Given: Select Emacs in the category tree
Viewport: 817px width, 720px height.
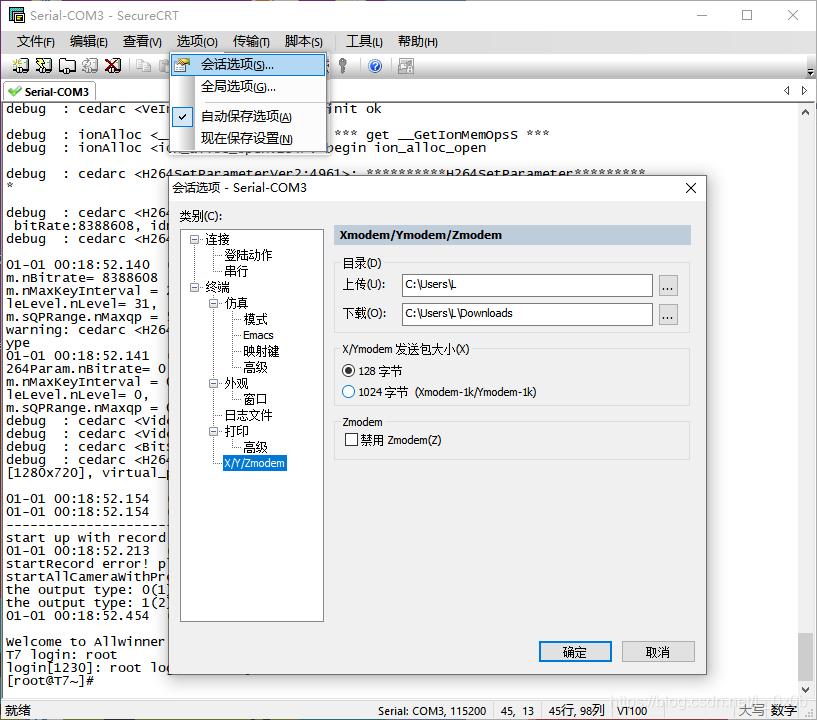Looking at the screenshot, I should pyautogui.click(x=258, y=335).
